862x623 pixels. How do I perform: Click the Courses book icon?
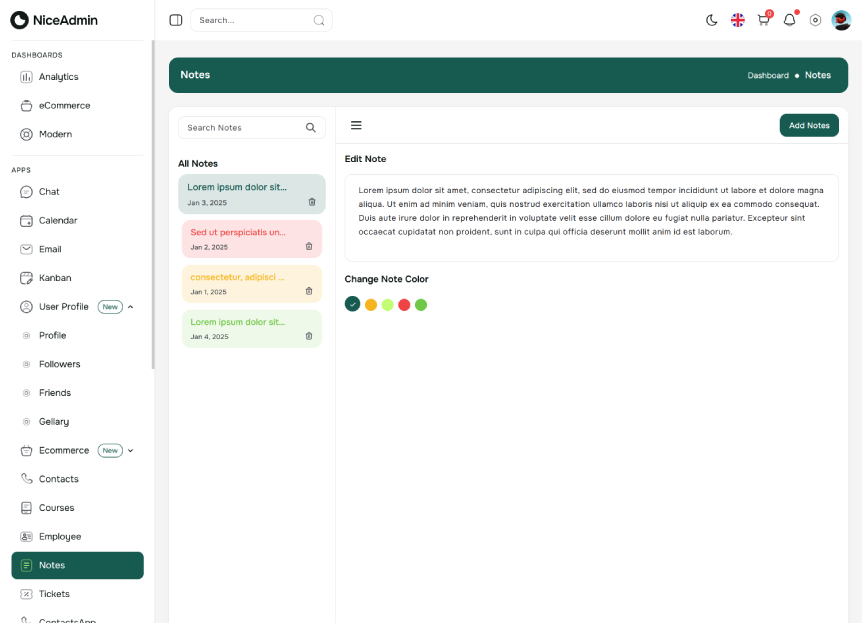[26, 508]
